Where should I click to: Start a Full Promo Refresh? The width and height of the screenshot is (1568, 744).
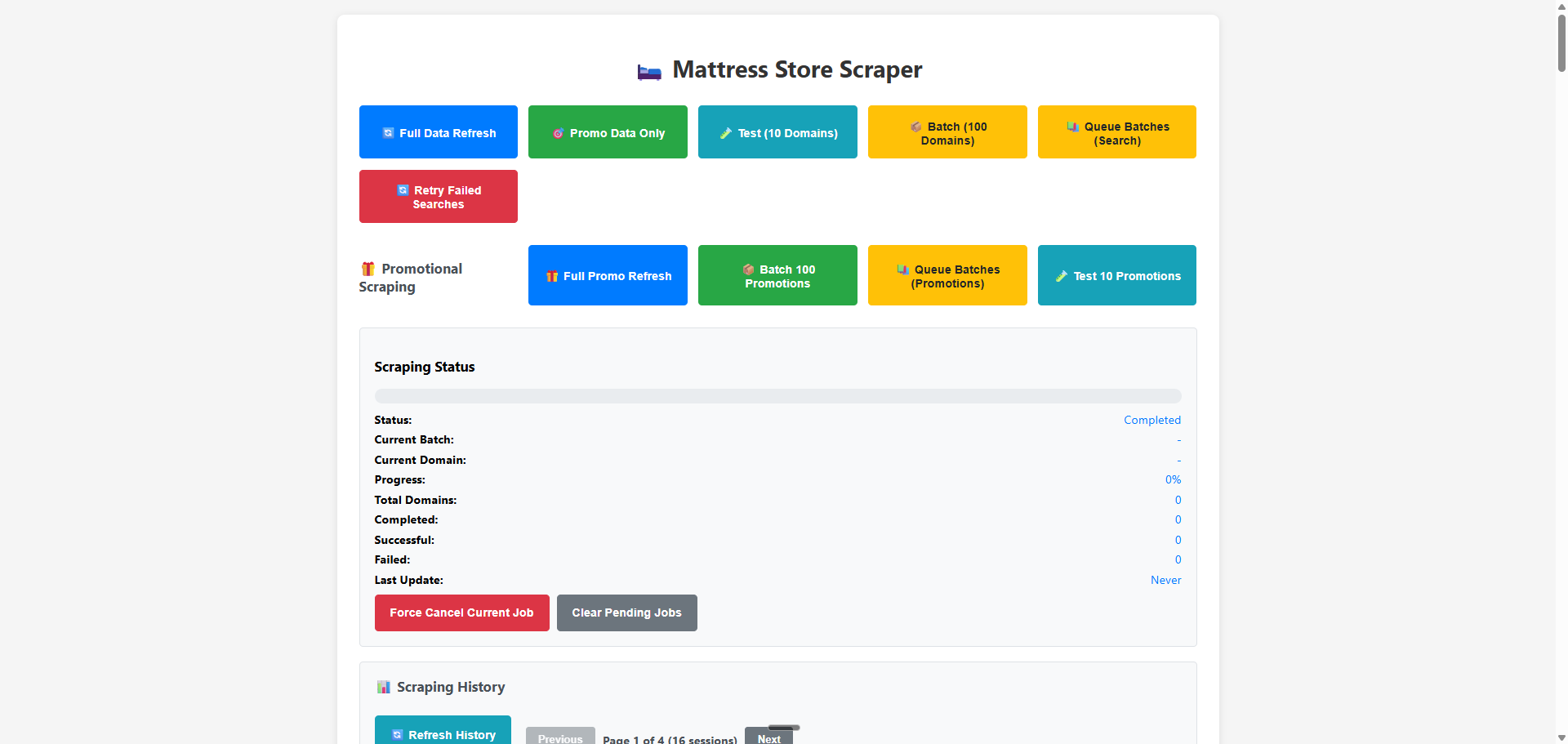(608, 275)
